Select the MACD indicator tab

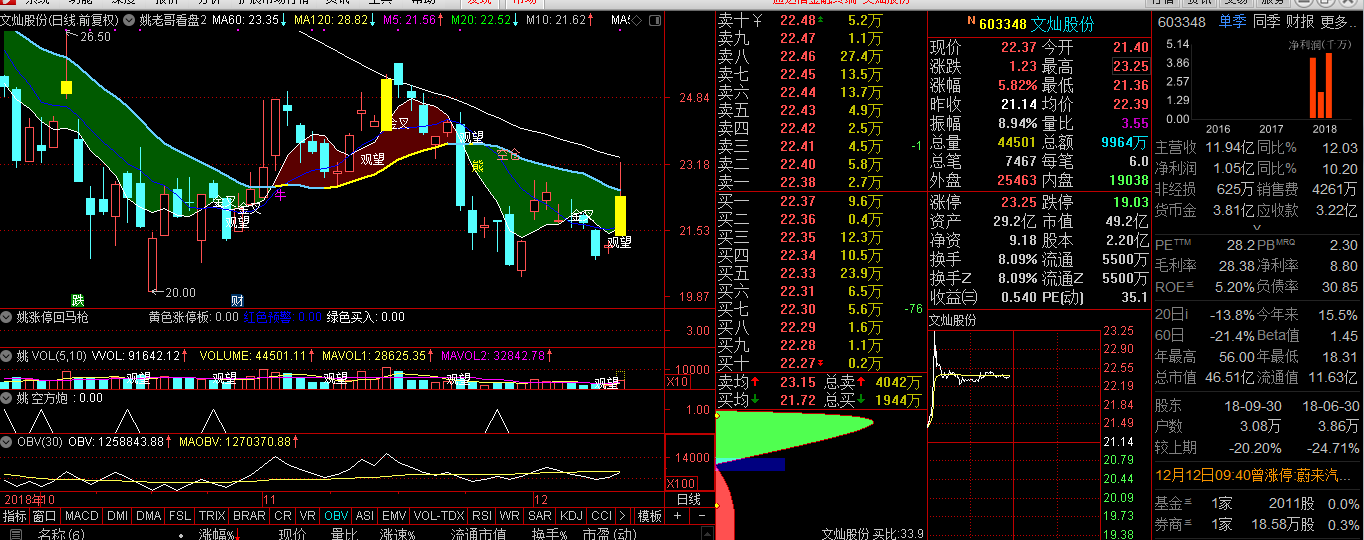(81, 516)
